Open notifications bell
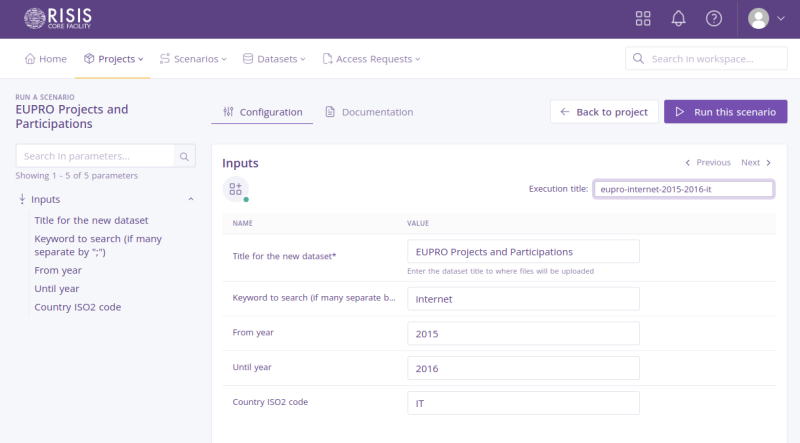Viewport: 800px width, 443px height. tap(678, 19)
